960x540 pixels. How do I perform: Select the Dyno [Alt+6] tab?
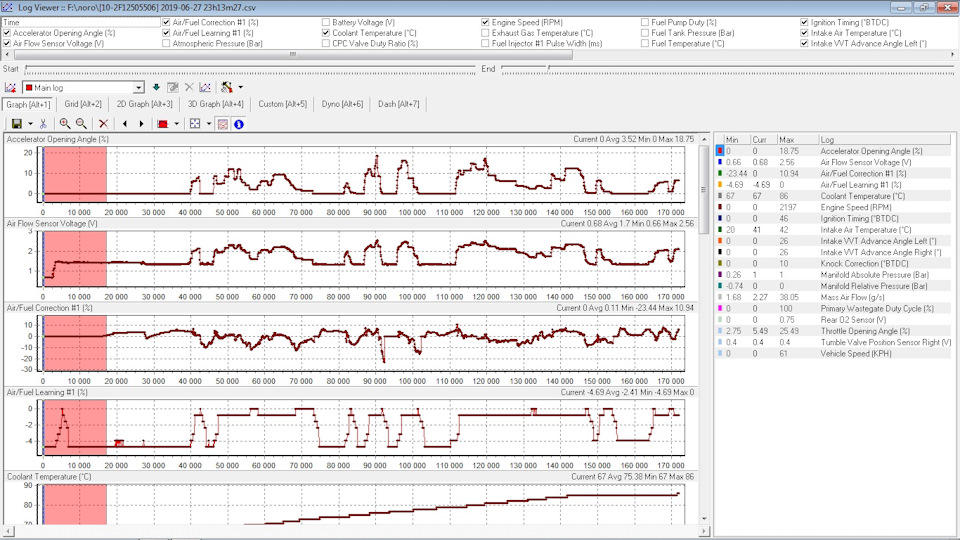(342, 104)
